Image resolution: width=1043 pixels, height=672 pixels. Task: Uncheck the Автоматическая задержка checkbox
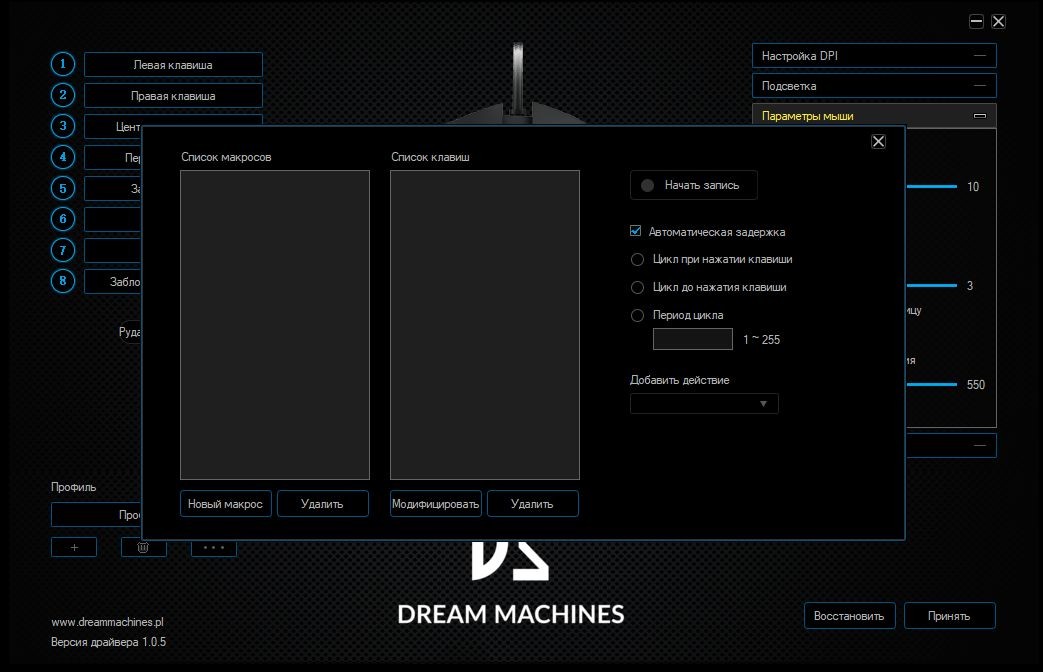tap(636, 231)
